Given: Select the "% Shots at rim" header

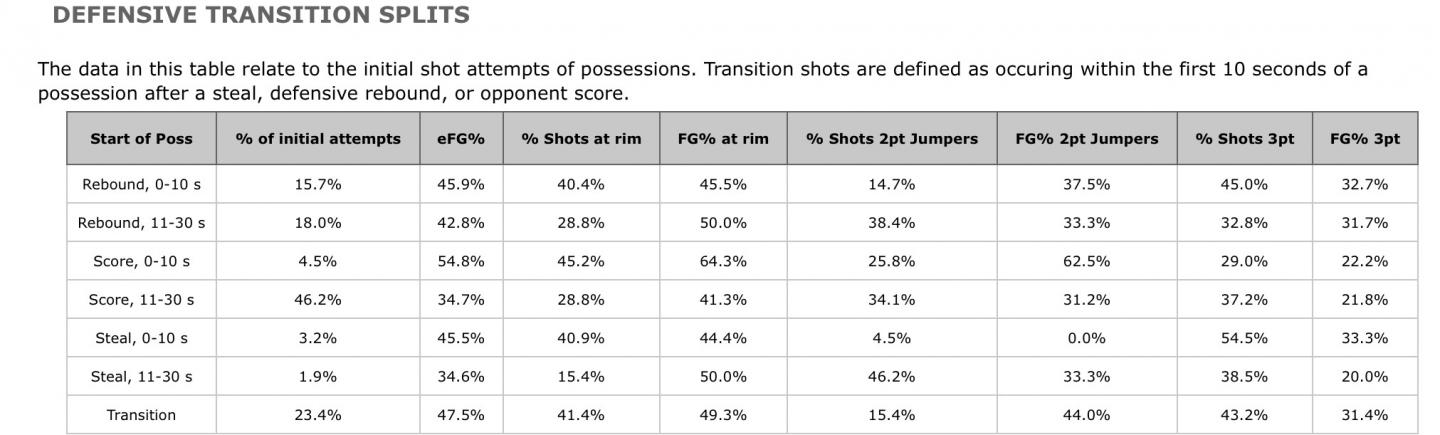Looking at the screenshot, I should (x=581, y=139).
